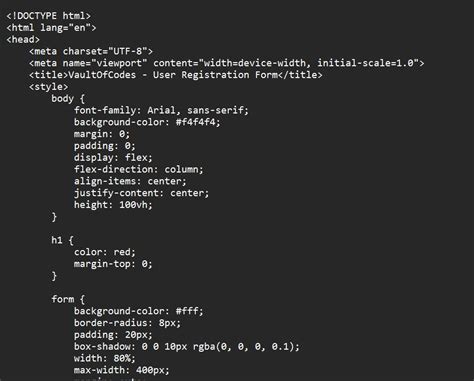Click the #f4f4f4 background color value

[195, 122]
